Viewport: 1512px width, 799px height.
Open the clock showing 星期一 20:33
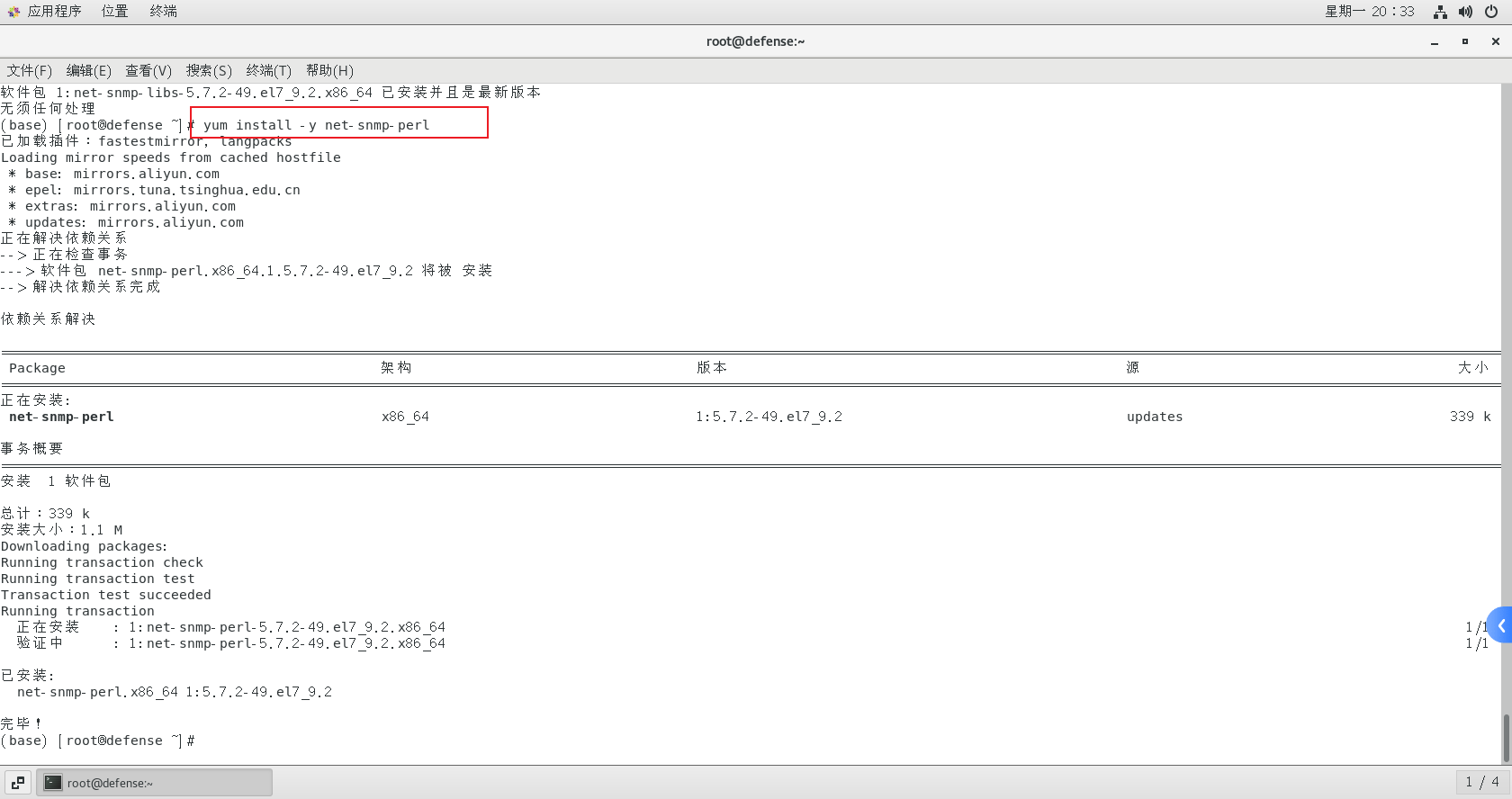click(x=1369, y=11)
